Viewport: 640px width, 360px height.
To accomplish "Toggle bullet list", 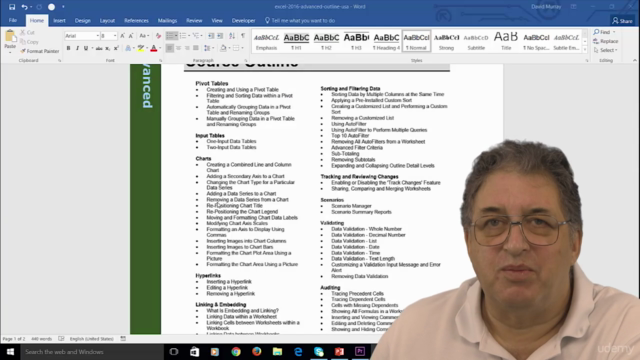I will coord(170,36).
